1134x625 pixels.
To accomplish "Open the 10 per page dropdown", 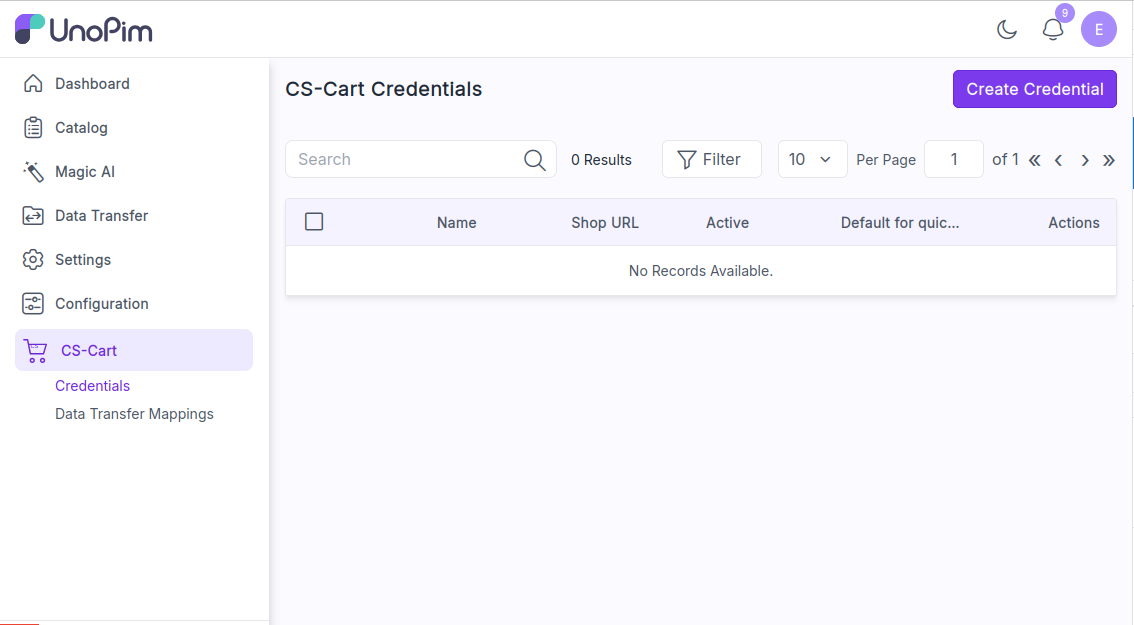I will coord(812,159).
